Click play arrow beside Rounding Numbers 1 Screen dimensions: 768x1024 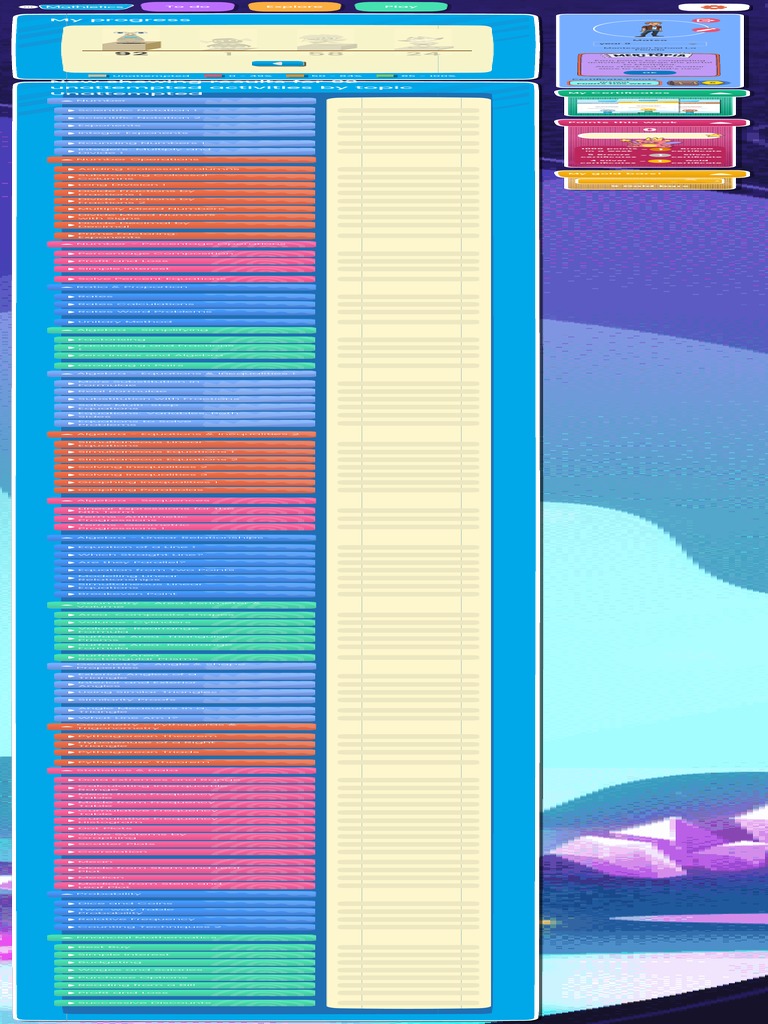tap(71, 143)
